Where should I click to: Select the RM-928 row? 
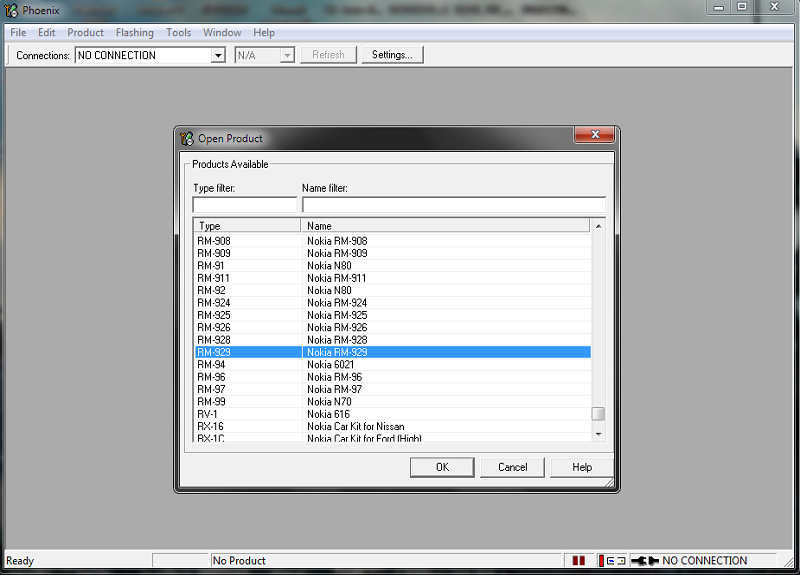click(x=393, y=340)
